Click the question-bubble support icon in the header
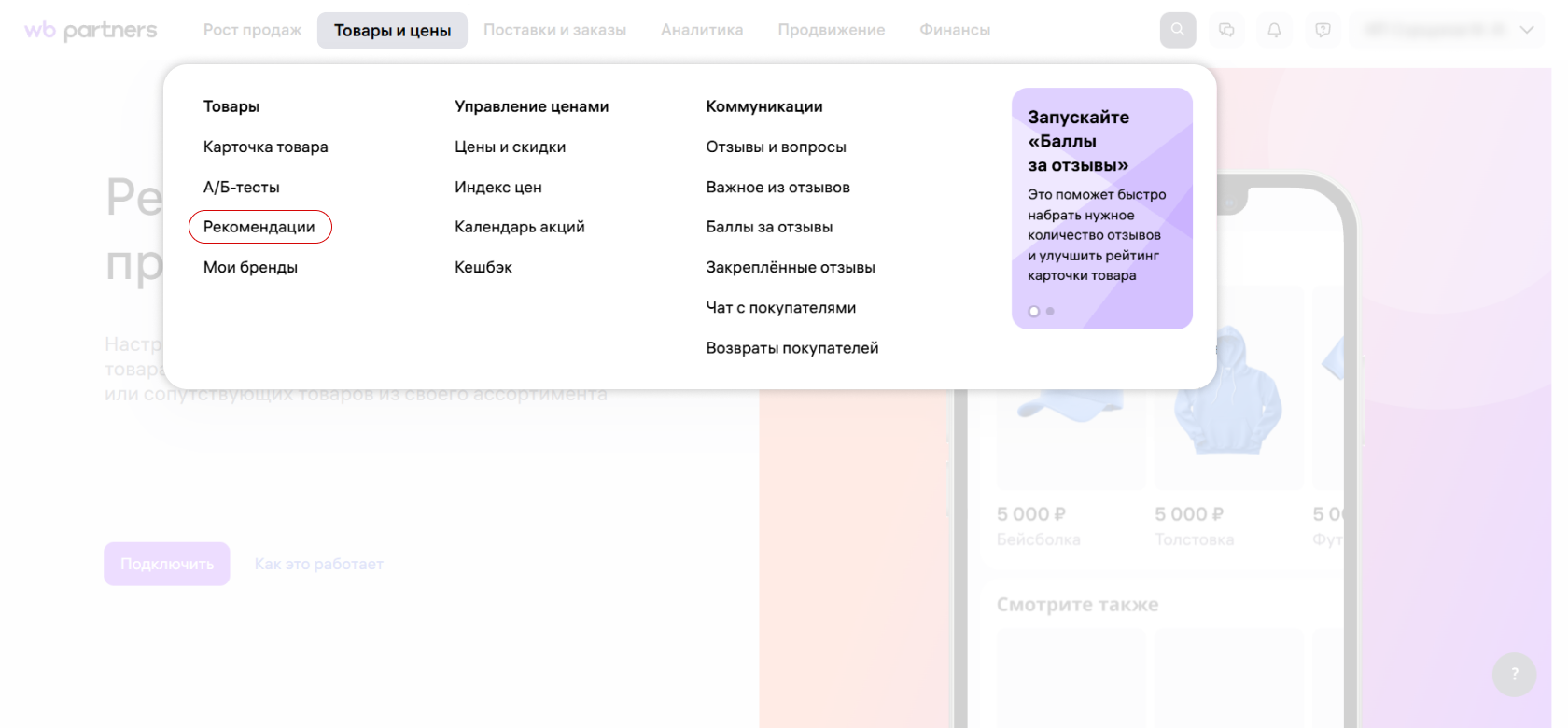Screen dimensions: 1568x728 coord(1323,30)
